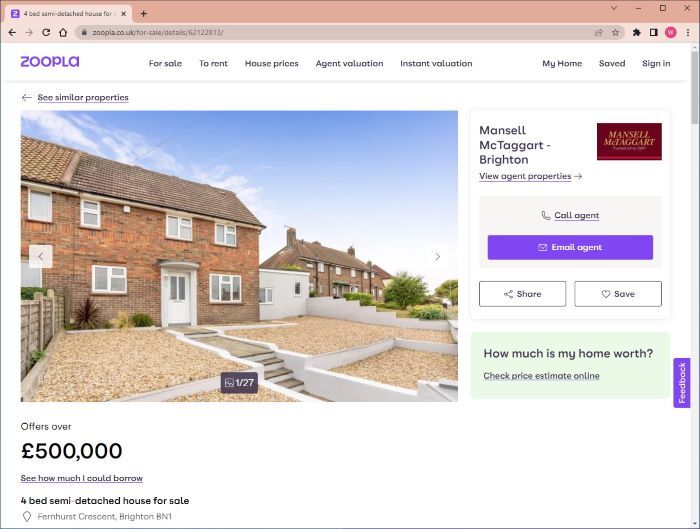Open a new browser tab
This screenshot has height=529, width=700.
point(143,14)
